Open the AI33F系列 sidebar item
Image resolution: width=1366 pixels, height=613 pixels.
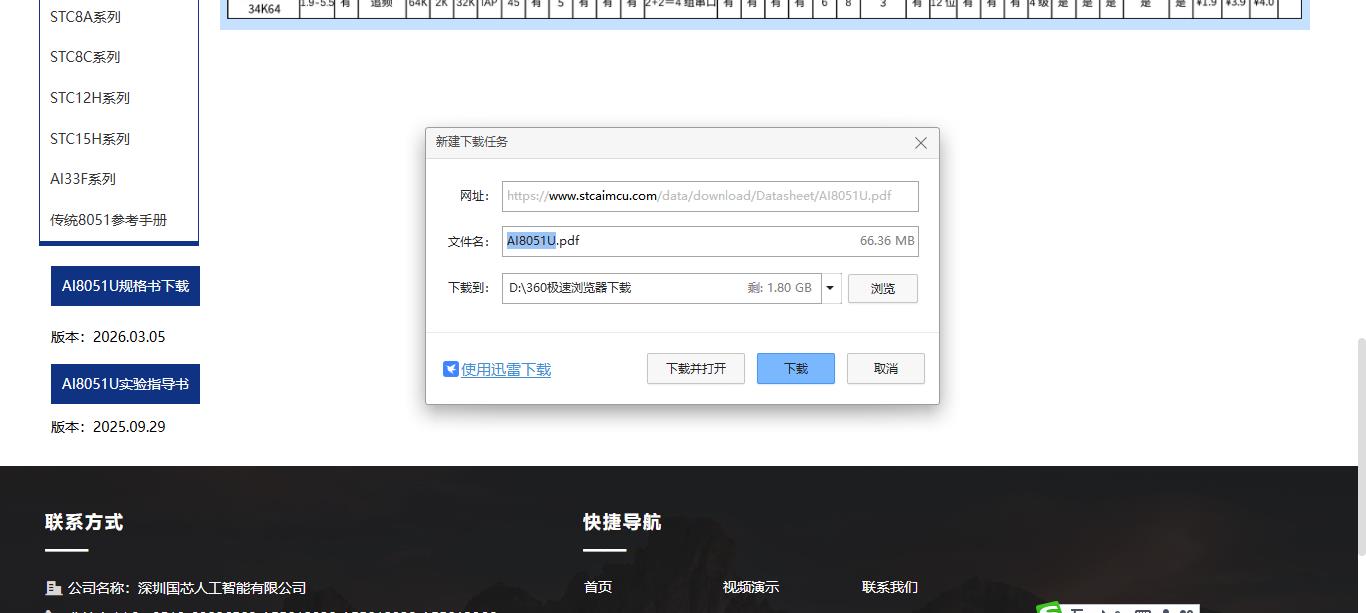click(83, 179)
